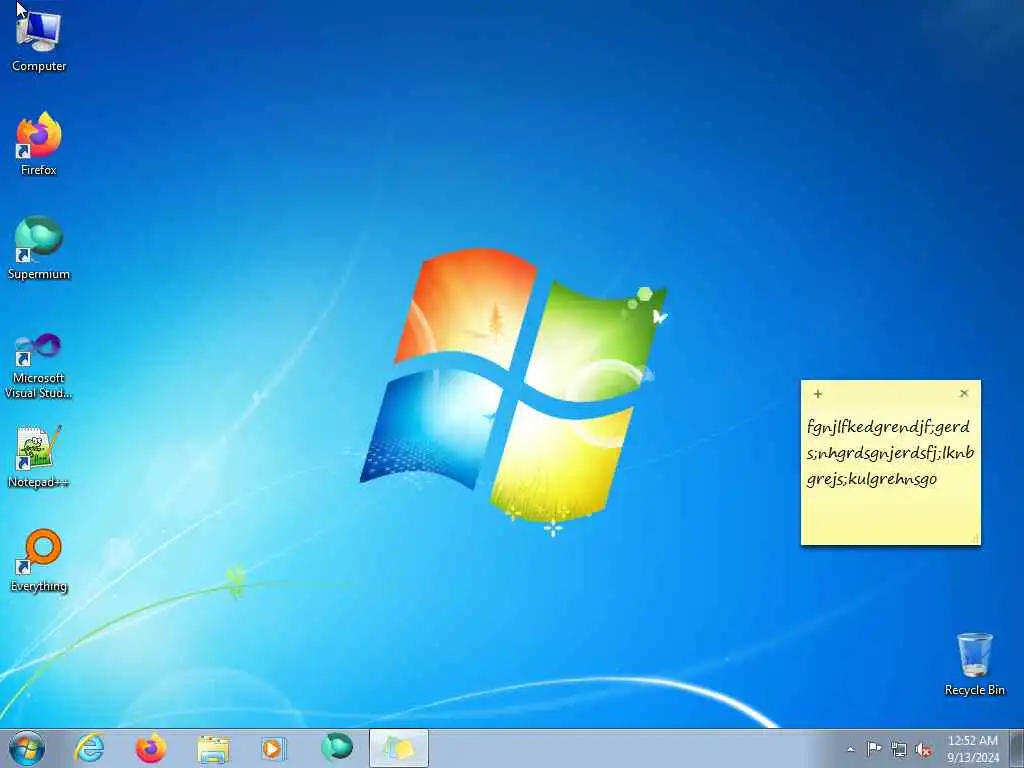
Task: Launch Firefox from the taskbar
Action: pos(150,748)
